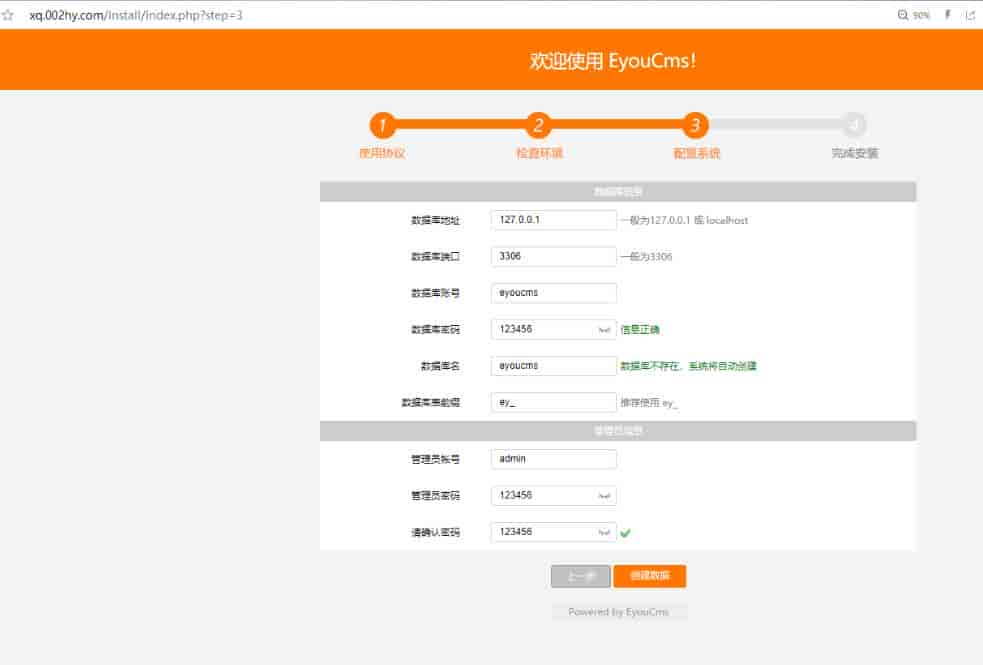This screenshot has width=983, height=665.
Task: Click the step 2 检查环境 circle icon
Action: point(538,127)
